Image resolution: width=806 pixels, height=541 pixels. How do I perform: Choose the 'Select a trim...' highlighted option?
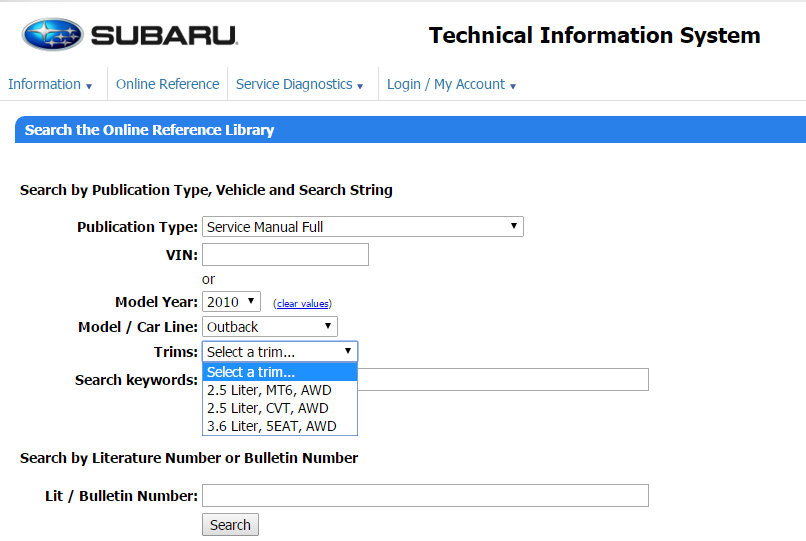click(x=280, y=372)
